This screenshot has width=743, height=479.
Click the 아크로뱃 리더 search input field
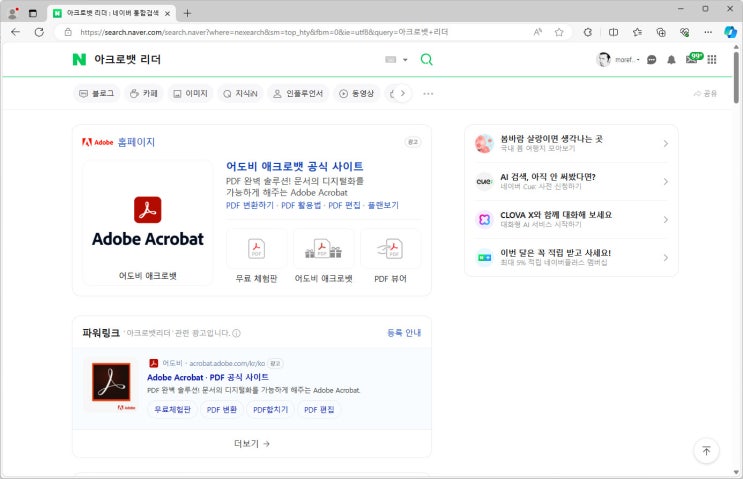(237, 60)
